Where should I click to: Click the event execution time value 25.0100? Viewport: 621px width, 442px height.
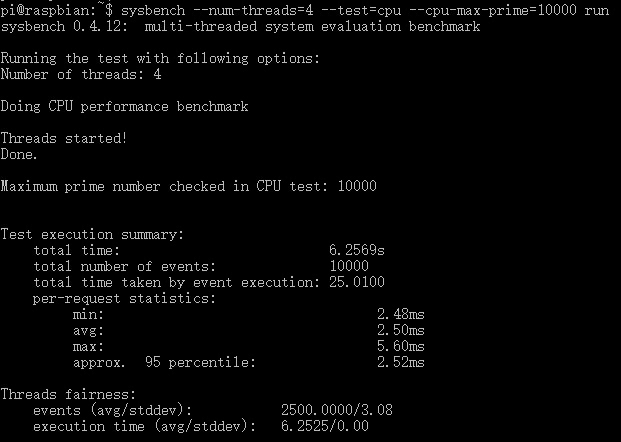pos(356,282)
